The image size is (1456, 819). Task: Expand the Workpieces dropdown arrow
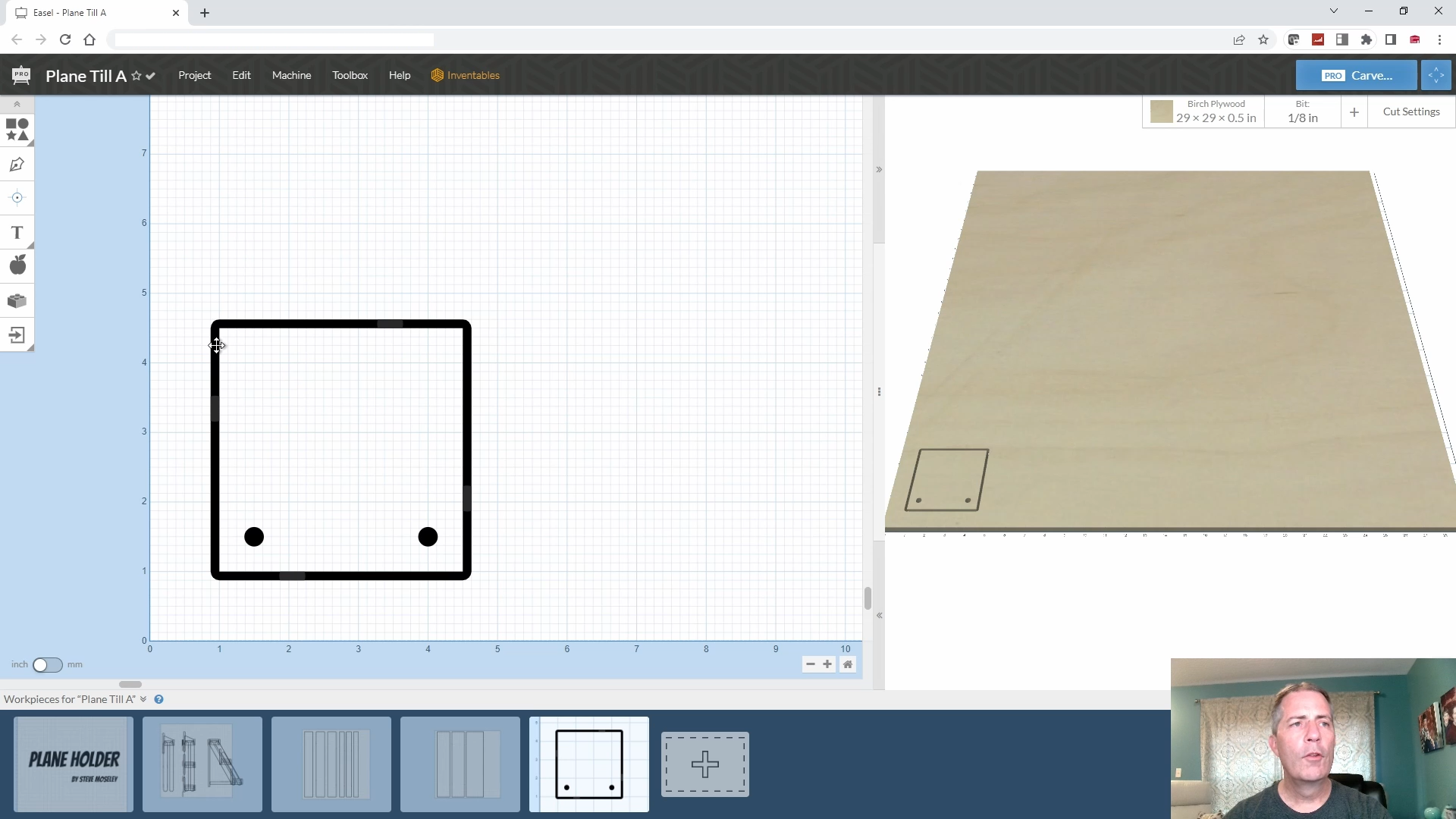pyautogui.click(x=143, y=699)
